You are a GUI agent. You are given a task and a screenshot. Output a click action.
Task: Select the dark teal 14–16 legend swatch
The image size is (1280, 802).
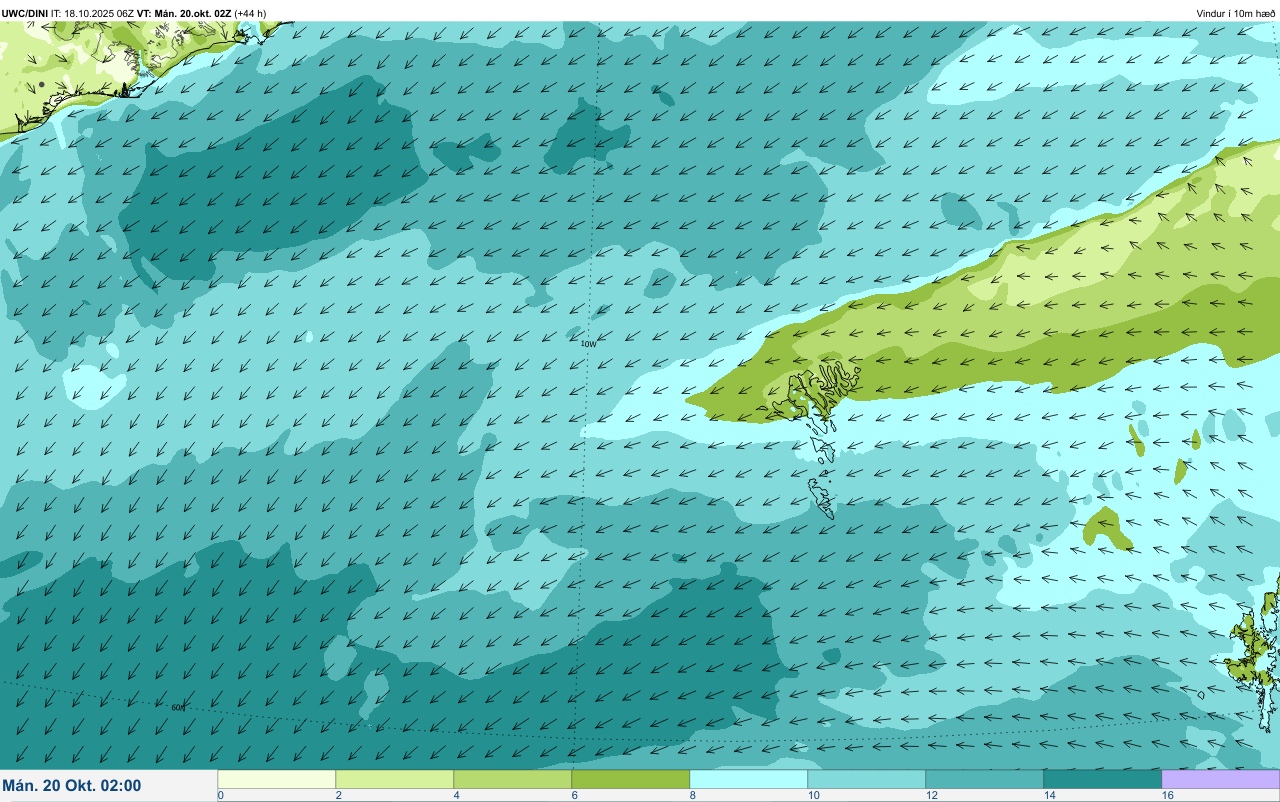click(x=1103, y=779)
